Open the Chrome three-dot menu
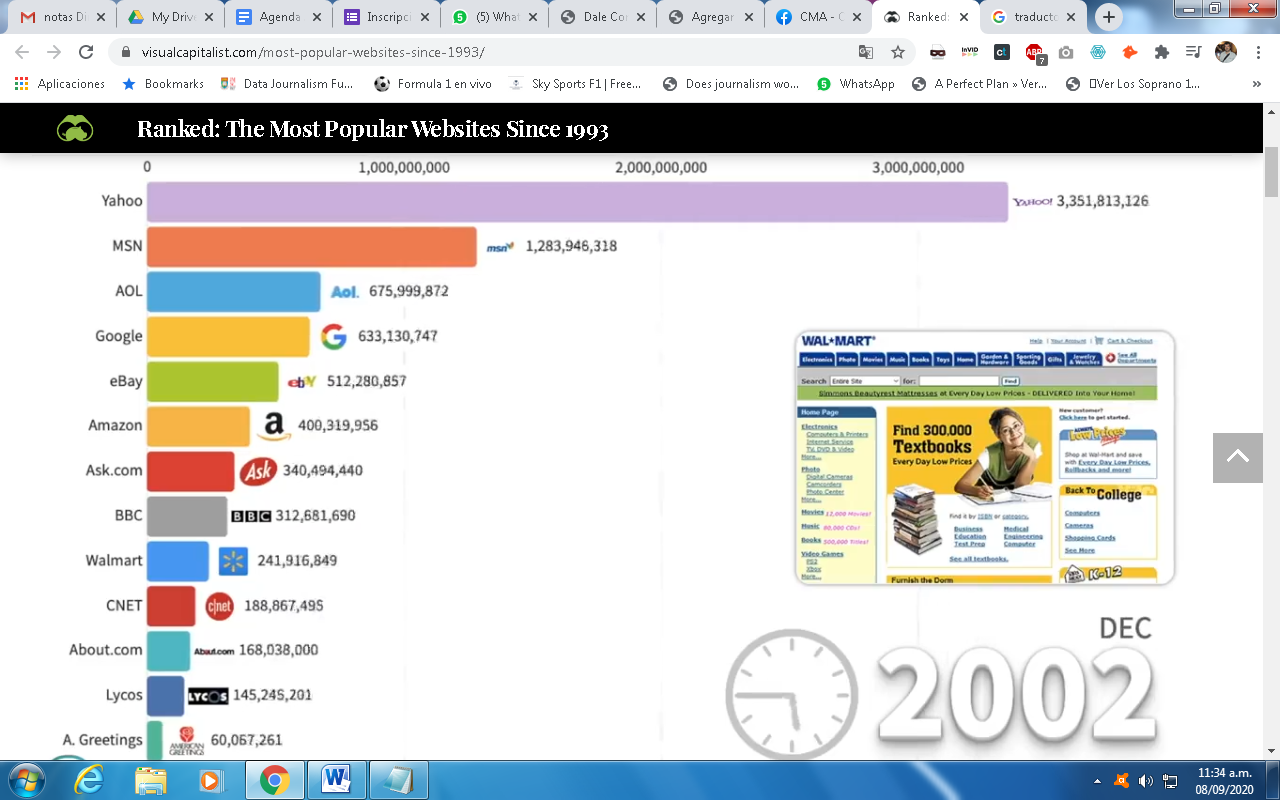Image resolution: width=1280 pixels, height=800 pixels. tap(1258, 52)
